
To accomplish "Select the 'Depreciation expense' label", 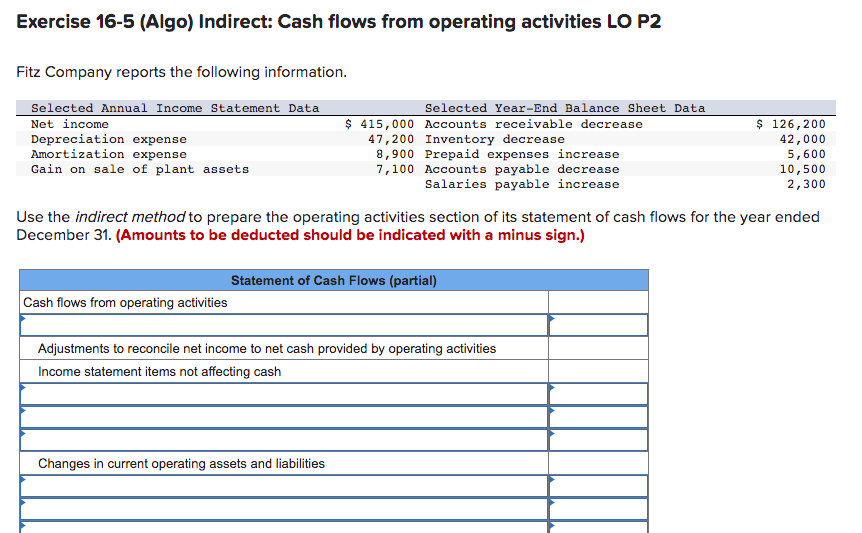I will coord(109,140).
